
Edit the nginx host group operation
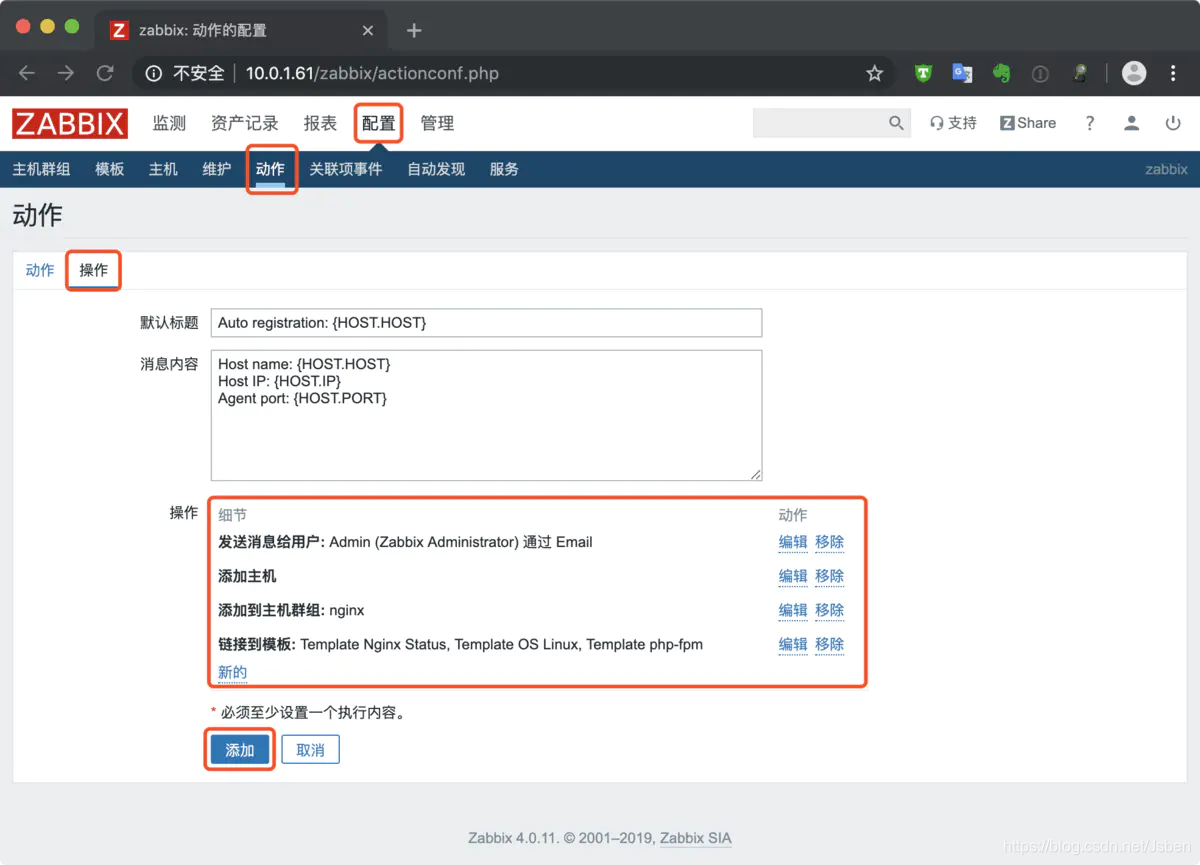pyautogui.click(x=793, y=610)
